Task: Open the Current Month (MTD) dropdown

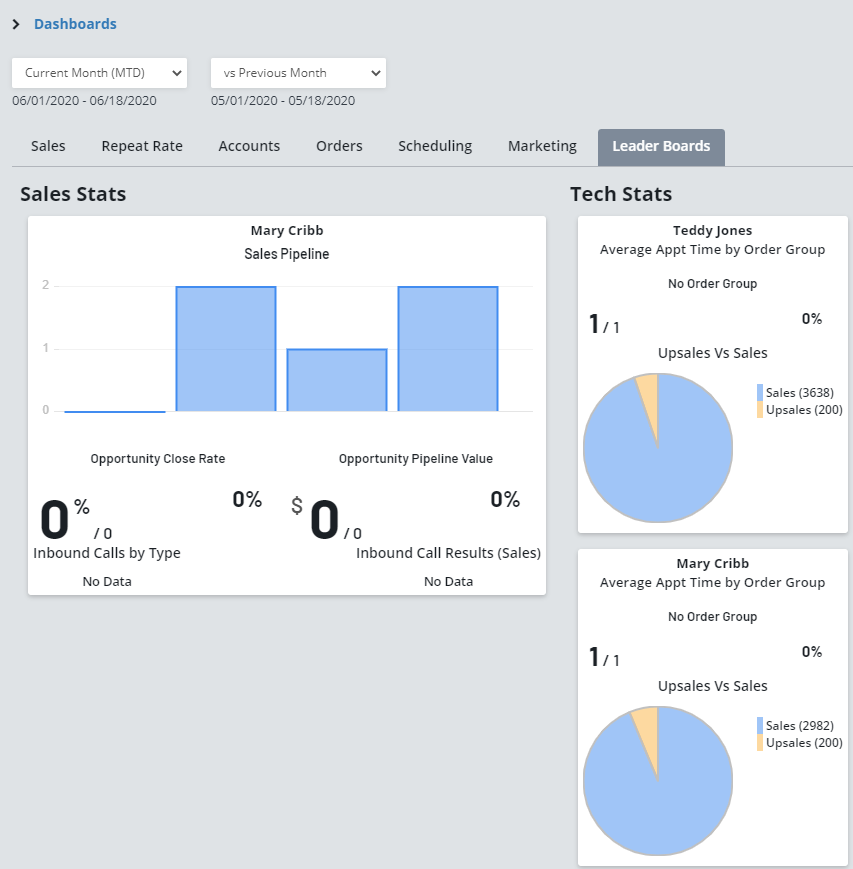Action: [x=99, y=73]
